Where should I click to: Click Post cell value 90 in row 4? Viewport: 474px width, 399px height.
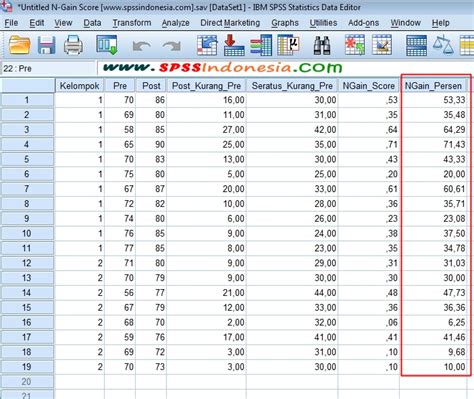point(151,144)
